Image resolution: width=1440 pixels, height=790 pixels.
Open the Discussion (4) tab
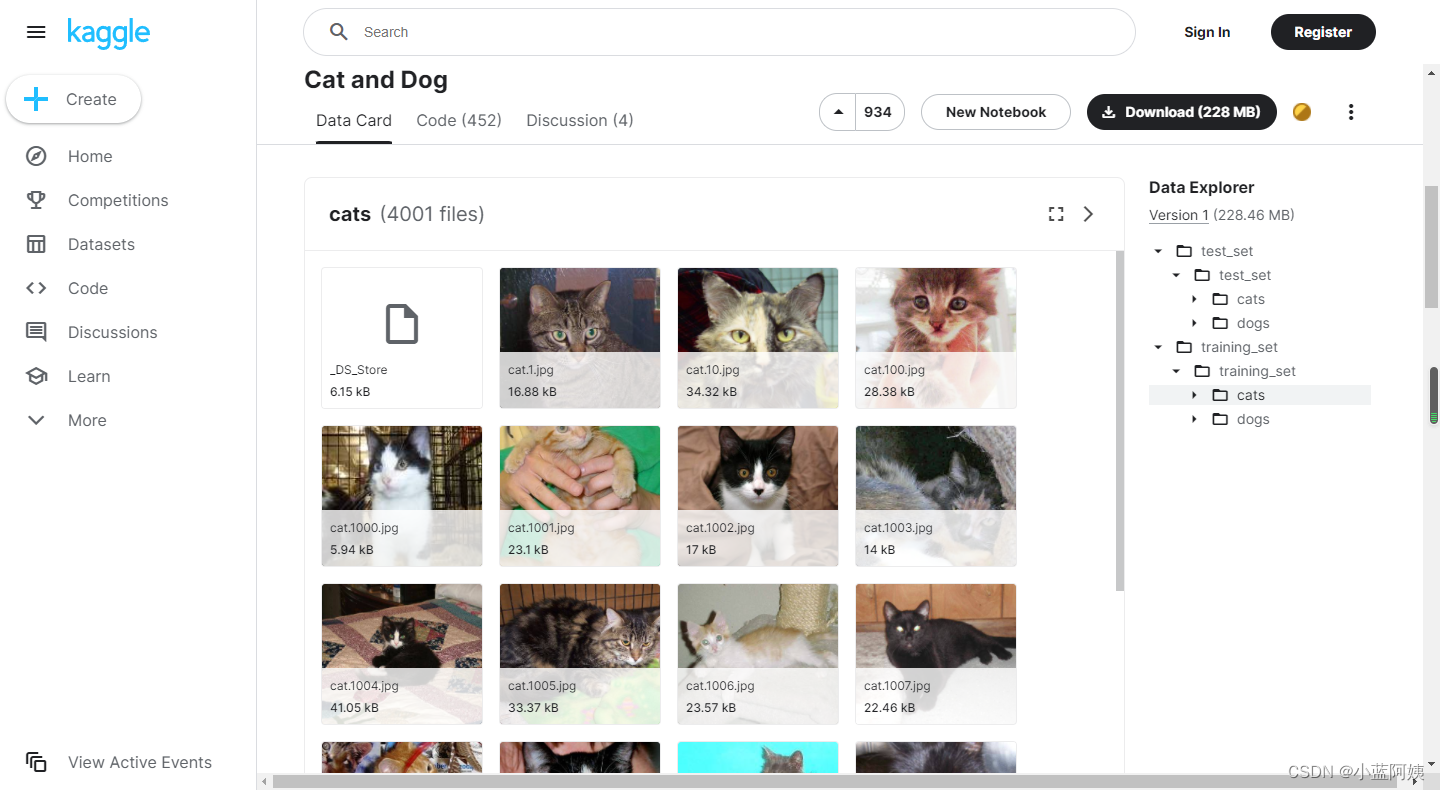[580, 120]
